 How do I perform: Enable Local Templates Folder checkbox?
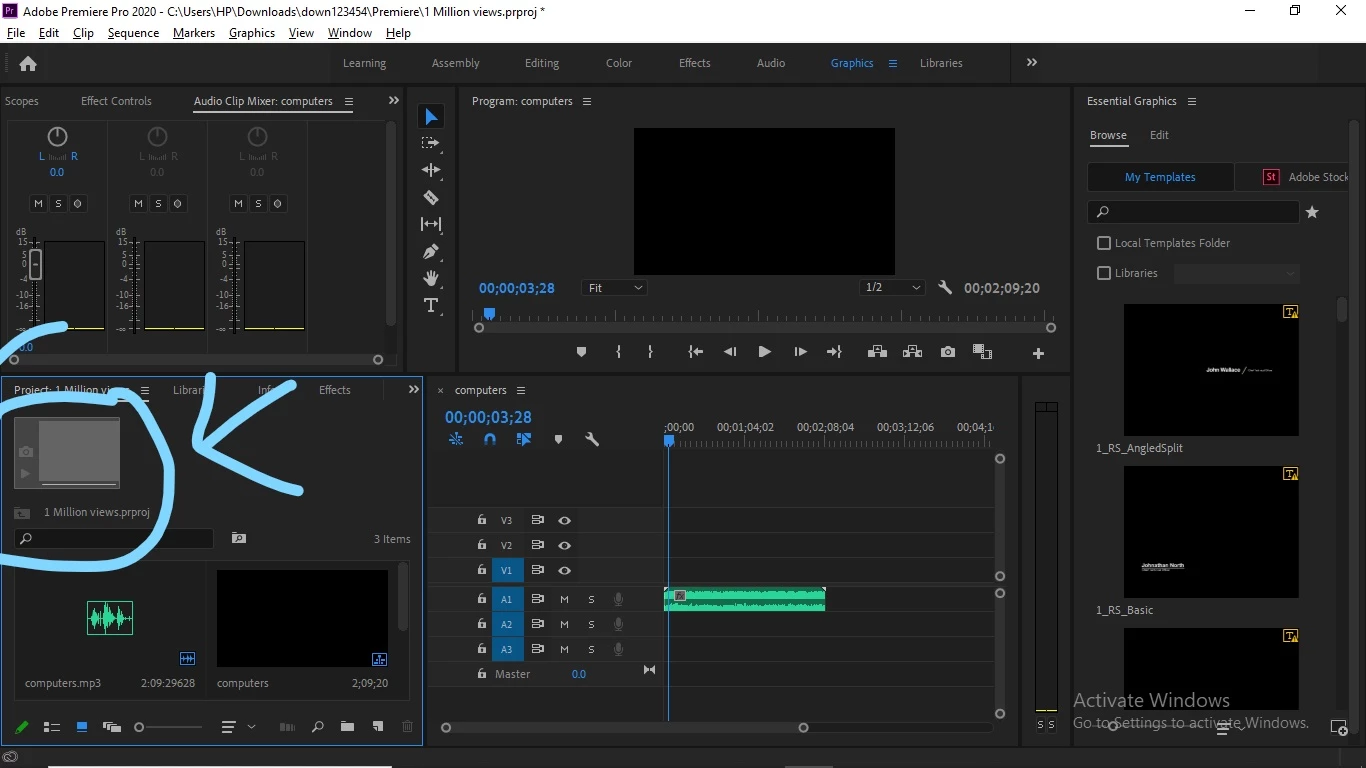pyautogui.click(x=1104, y=243)
